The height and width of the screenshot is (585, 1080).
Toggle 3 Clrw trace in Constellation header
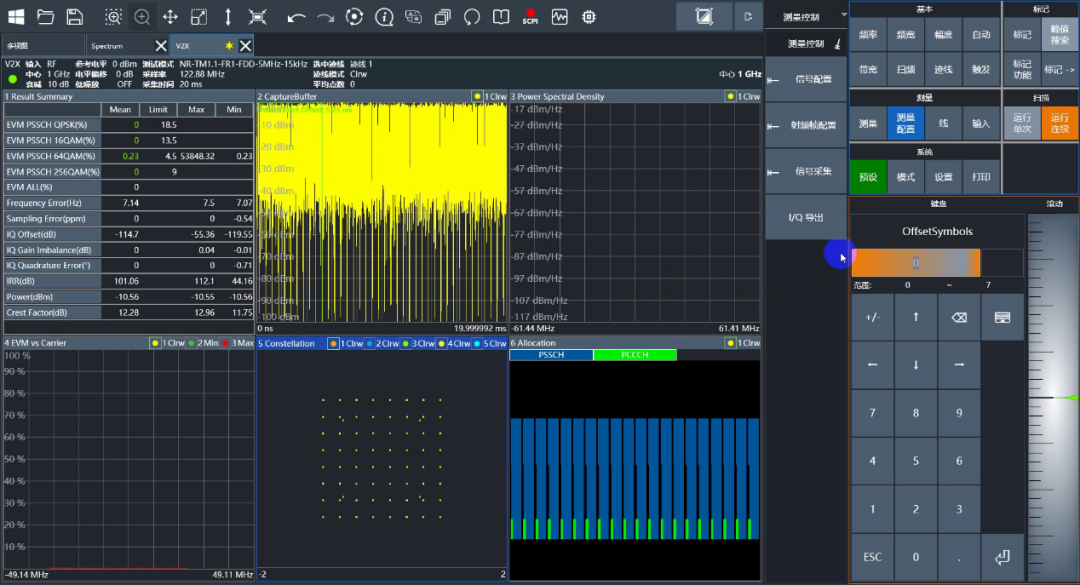pos(419,343)
